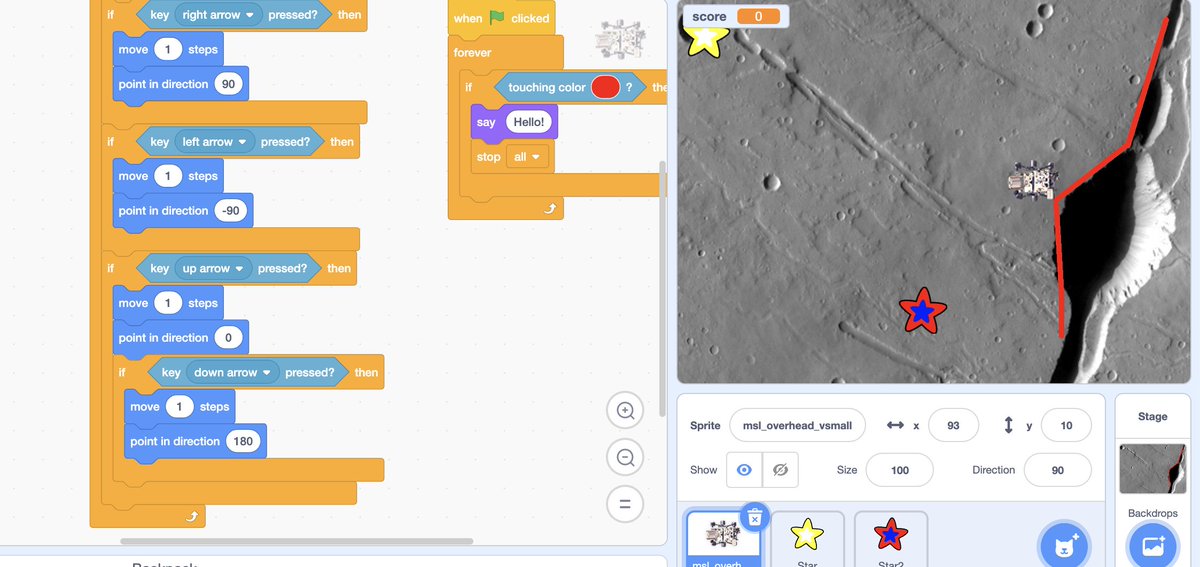Edit move steps under down arrow condition
This screenshot has width=1200, height=567.
coord(180,406)
